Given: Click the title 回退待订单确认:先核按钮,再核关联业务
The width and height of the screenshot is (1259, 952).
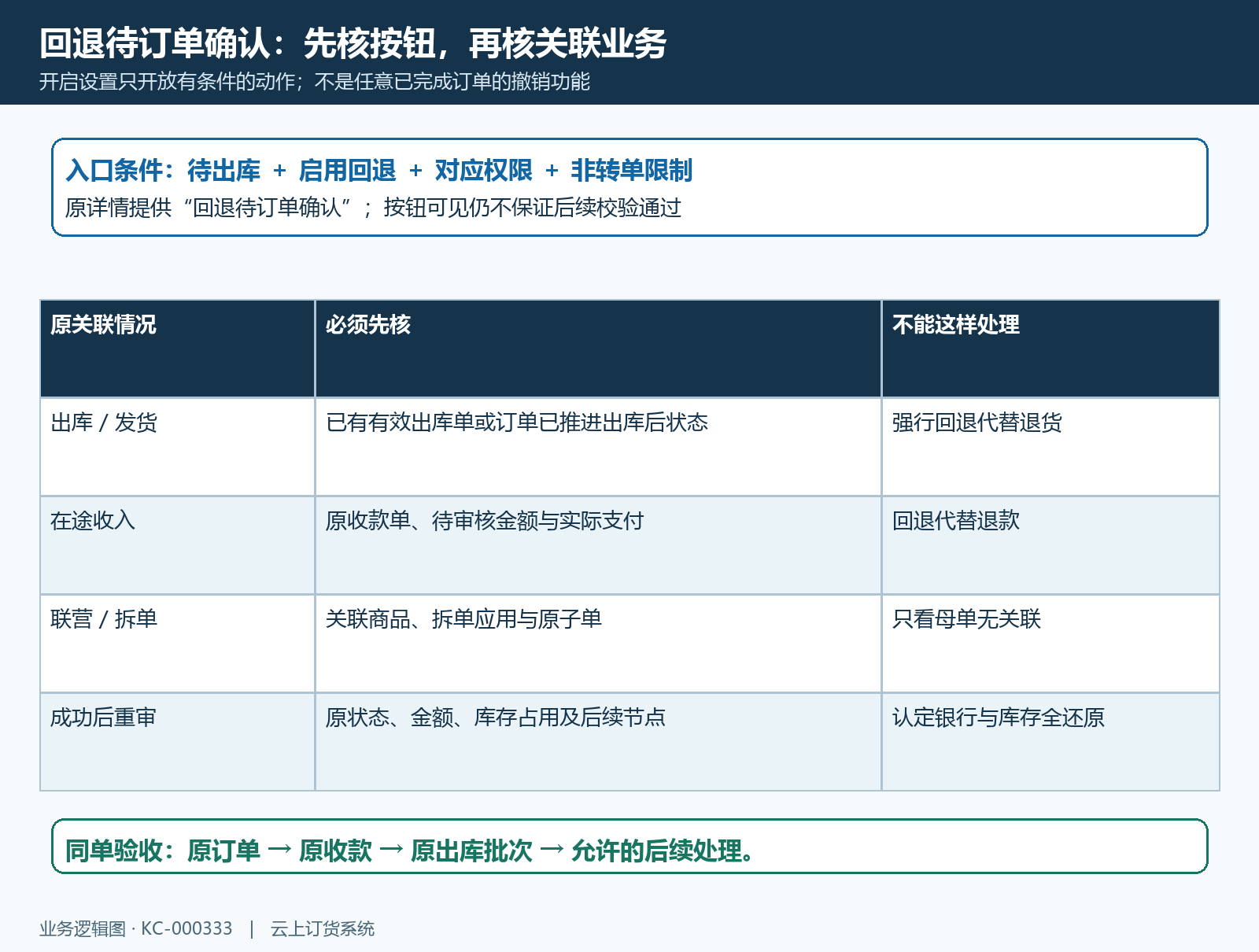Looking at the screenshot, I should [x=353, y=42].
